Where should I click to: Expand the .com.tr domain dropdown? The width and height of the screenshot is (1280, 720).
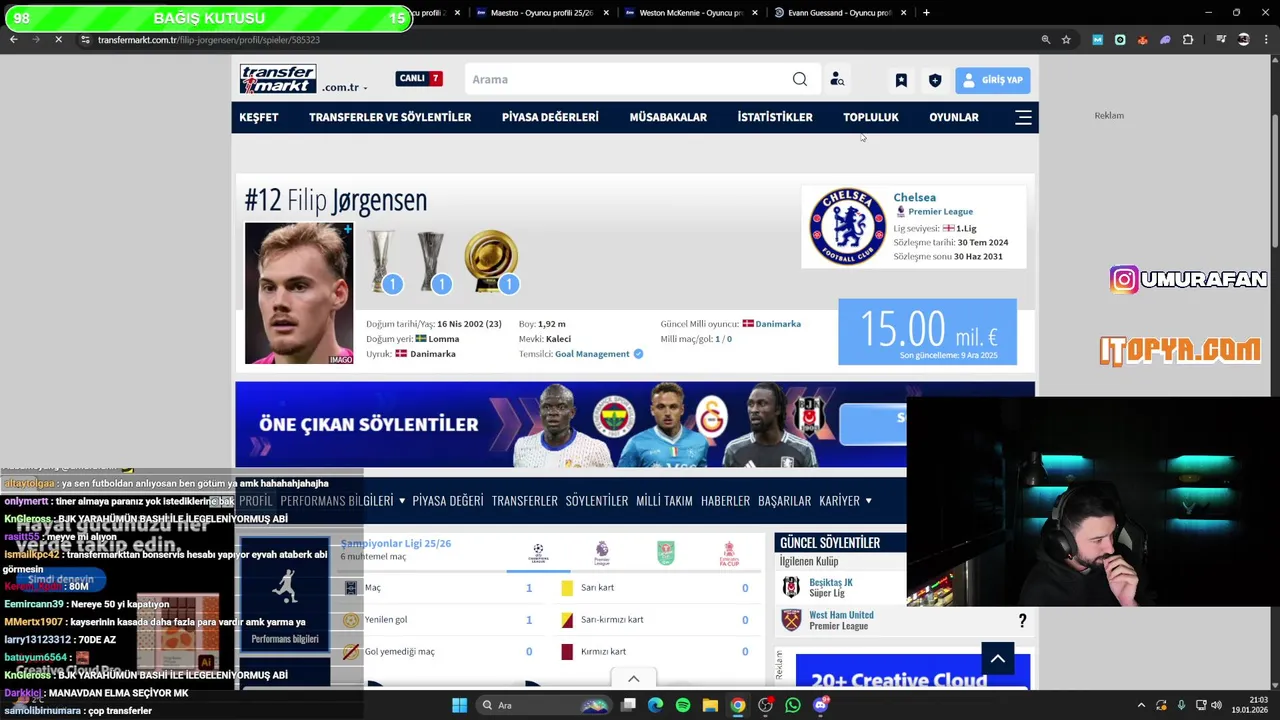(x=345, y=88)
